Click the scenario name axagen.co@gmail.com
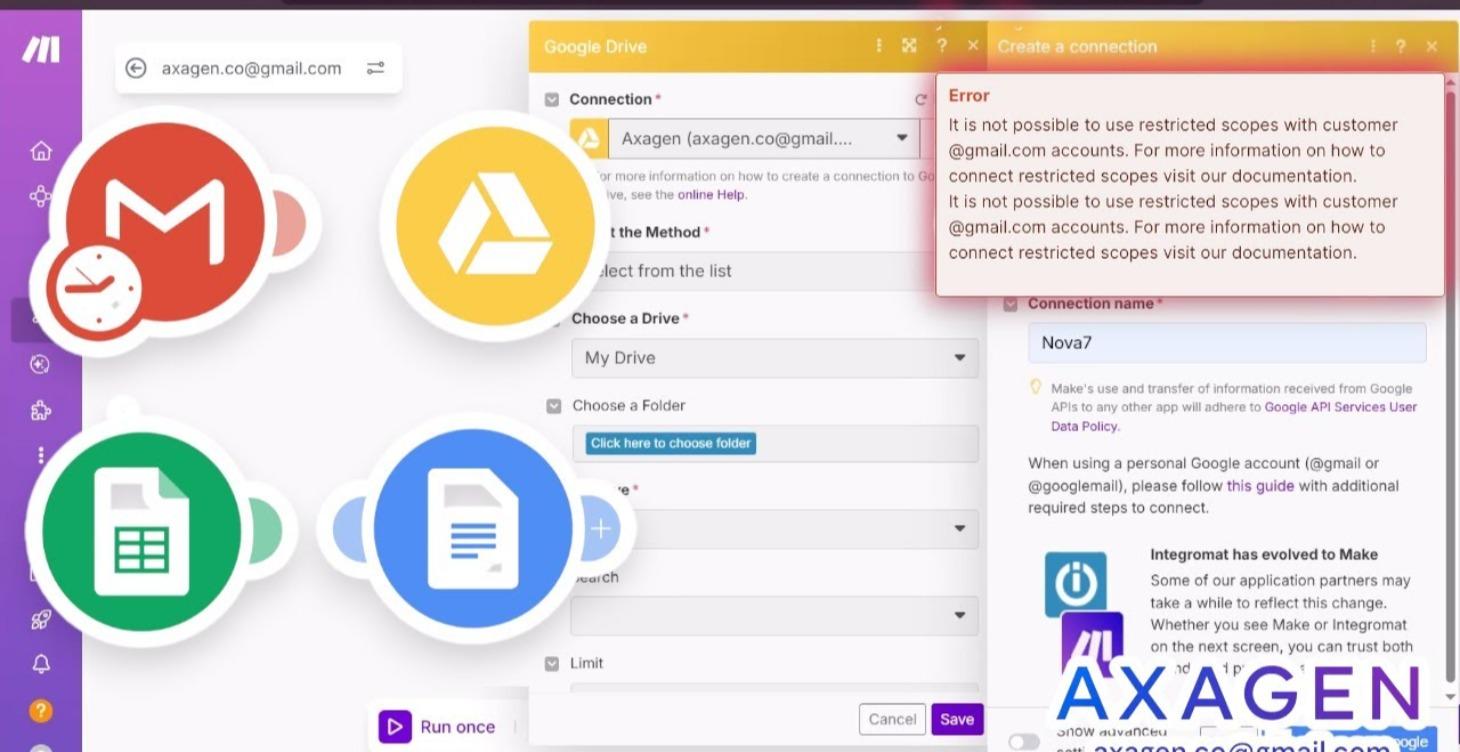 point(252,68)
